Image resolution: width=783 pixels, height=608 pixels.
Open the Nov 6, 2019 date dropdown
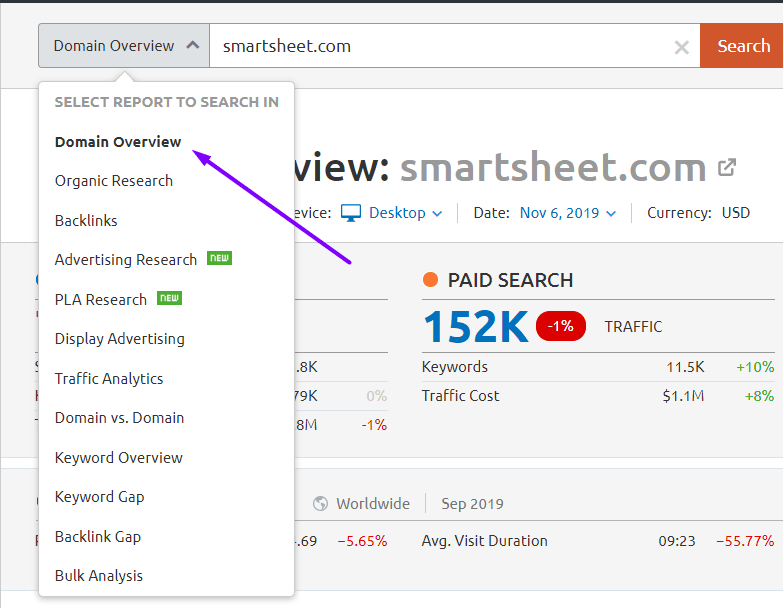(x=568, y=213)
